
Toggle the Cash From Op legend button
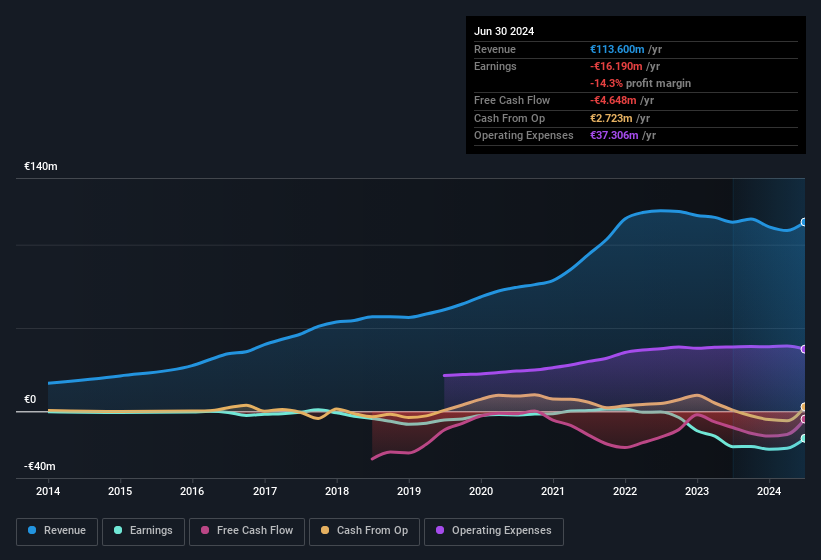(x=364, y=531)
